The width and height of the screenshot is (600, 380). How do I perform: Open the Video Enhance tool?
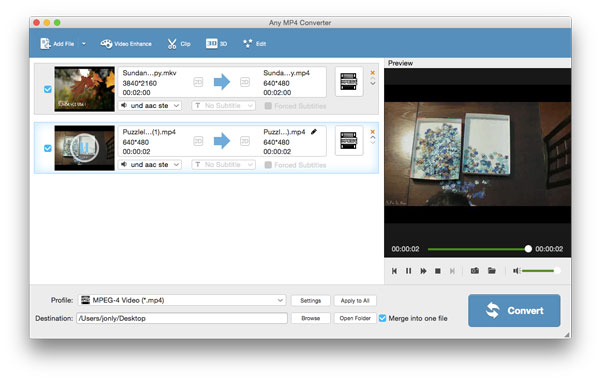(x=126, y=44)
